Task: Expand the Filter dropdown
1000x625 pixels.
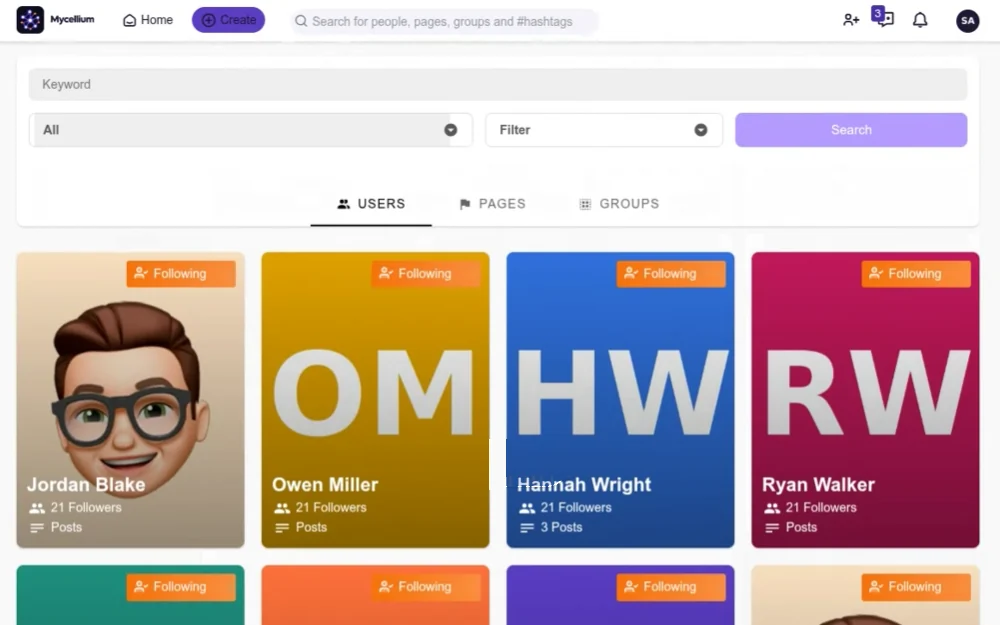Action: [603, 130]
